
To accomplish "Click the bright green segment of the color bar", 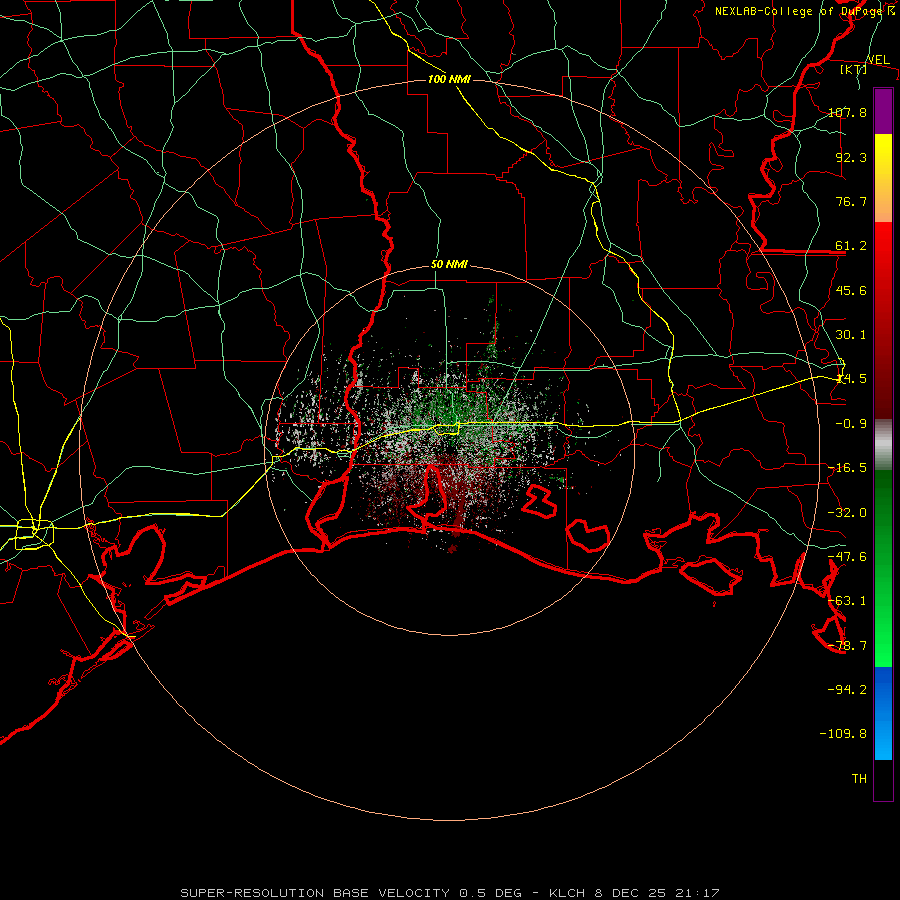I will [x=883, y=568].
